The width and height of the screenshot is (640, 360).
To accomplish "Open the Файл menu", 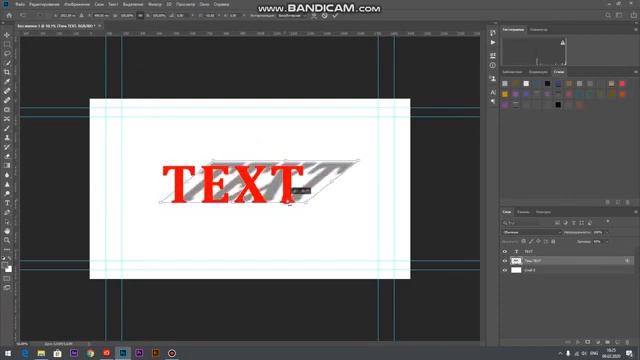I will pyautogui.click(x=20, y=4).
